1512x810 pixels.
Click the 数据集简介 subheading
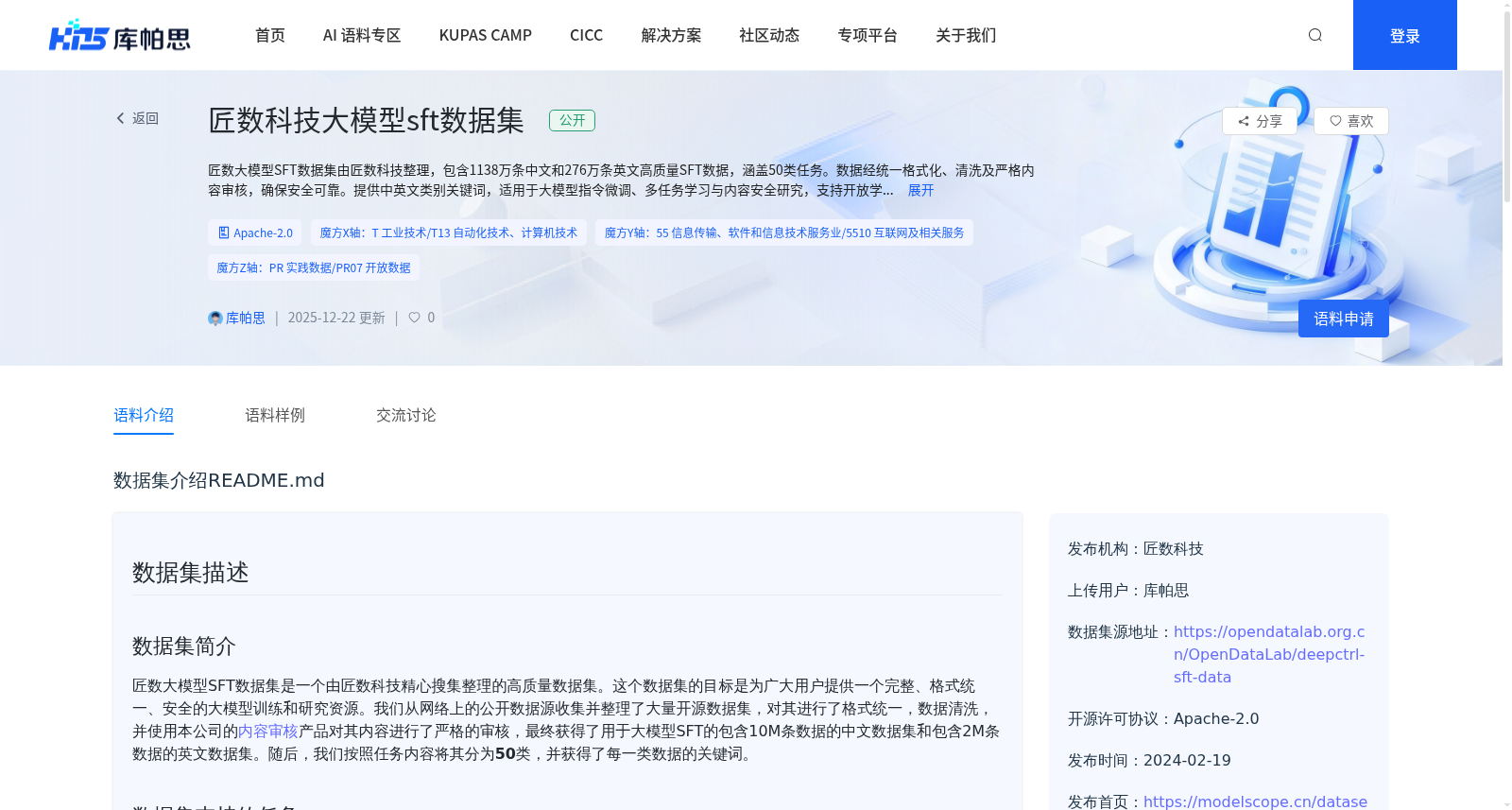click(x=184, y=646)
